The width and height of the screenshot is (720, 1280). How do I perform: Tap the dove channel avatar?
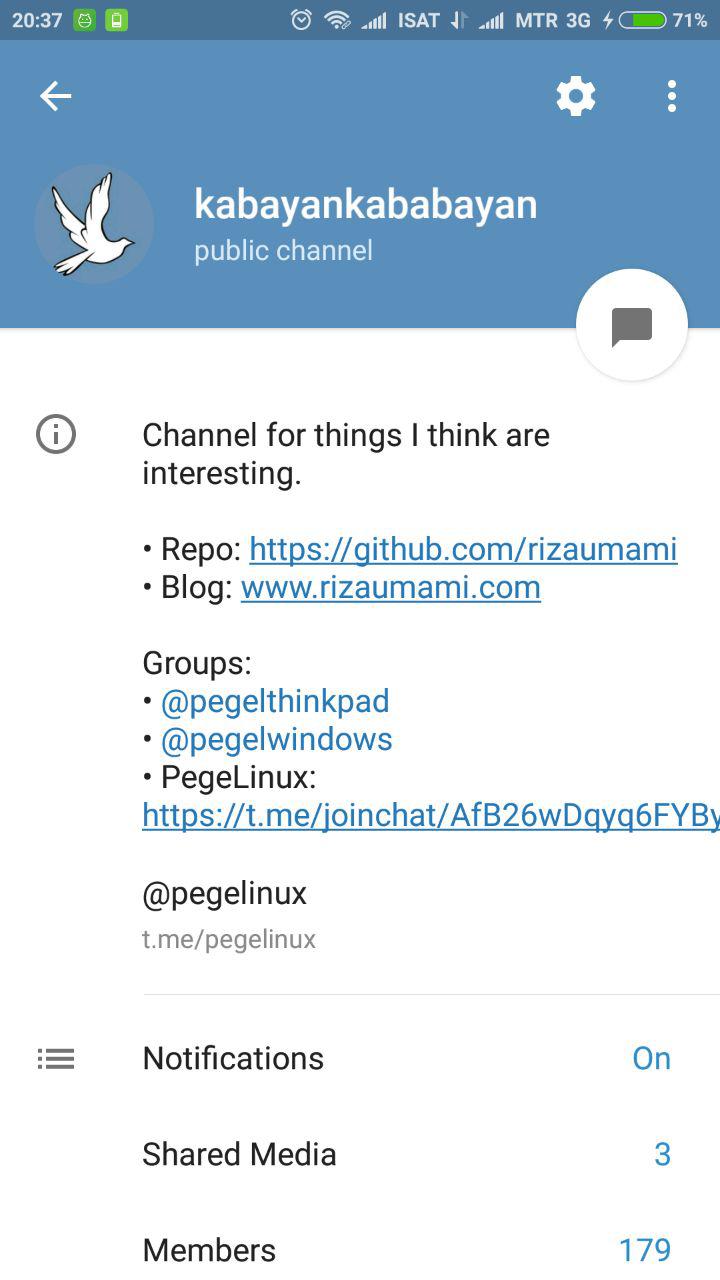94,224
